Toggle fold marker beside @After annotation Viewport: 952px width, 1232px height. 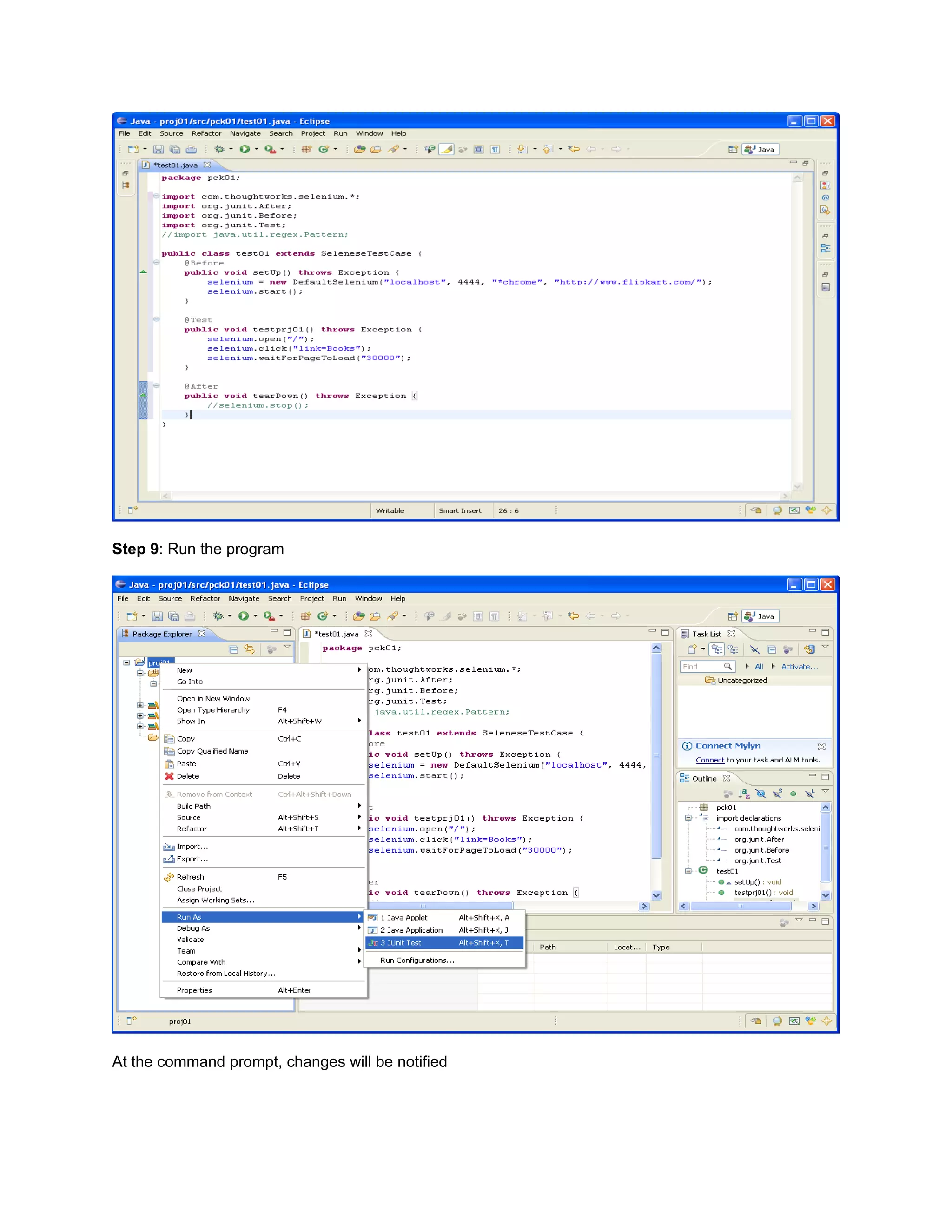[x=156, y=386]
